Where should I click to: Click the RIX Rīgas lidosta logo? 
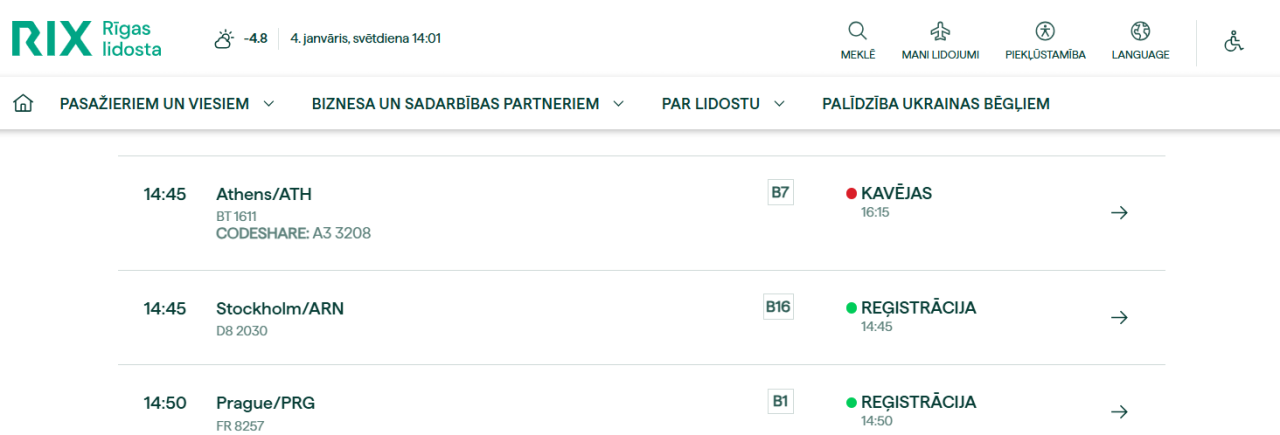[87, 39]
